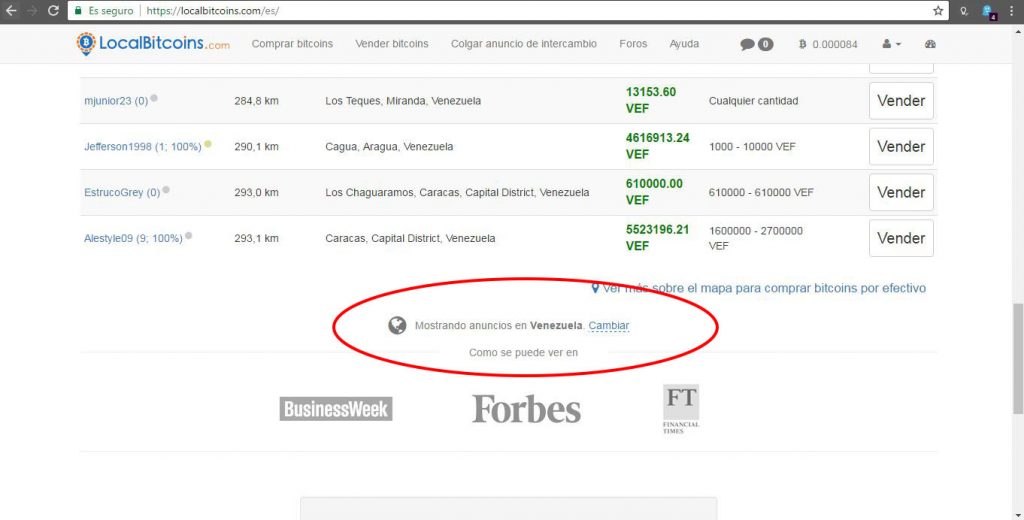
Task: Open Comprar bitcoins menu item
Action: 292,44
